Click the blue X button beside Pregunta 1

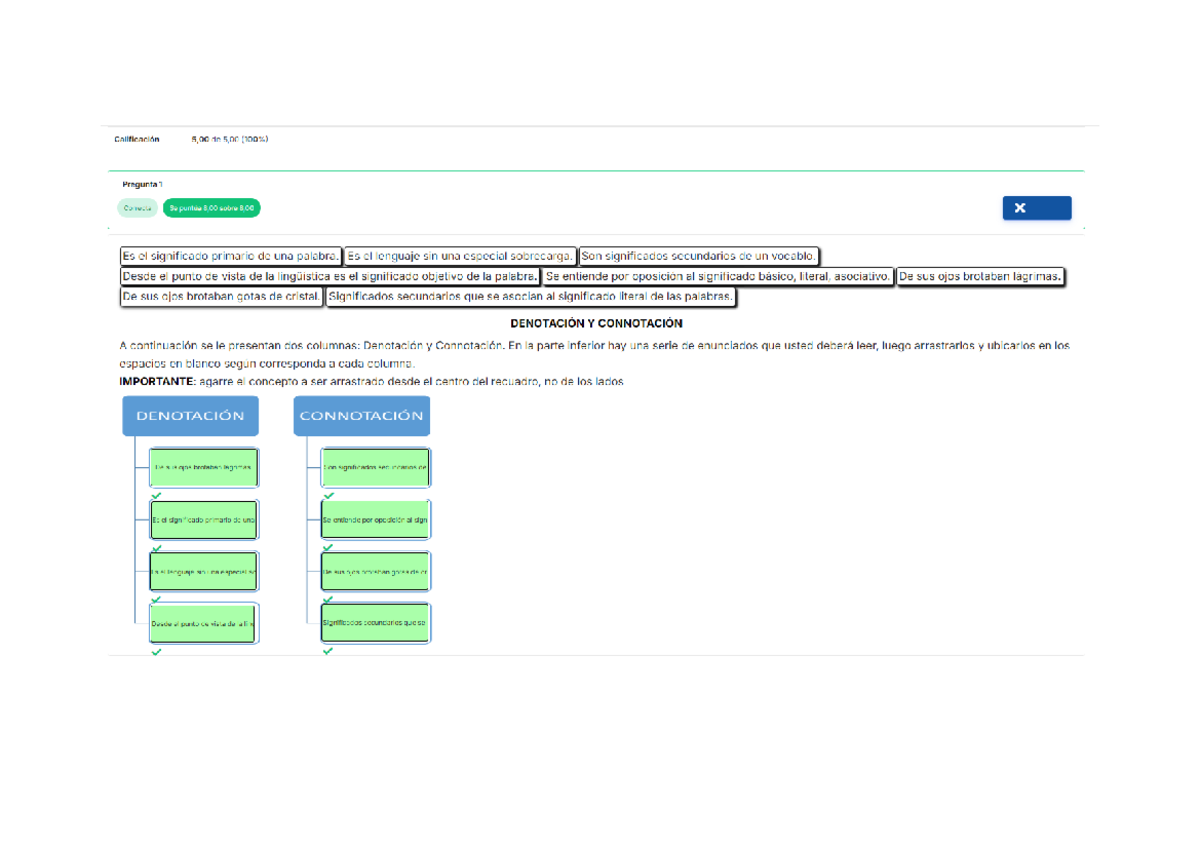pos(1036,208)
